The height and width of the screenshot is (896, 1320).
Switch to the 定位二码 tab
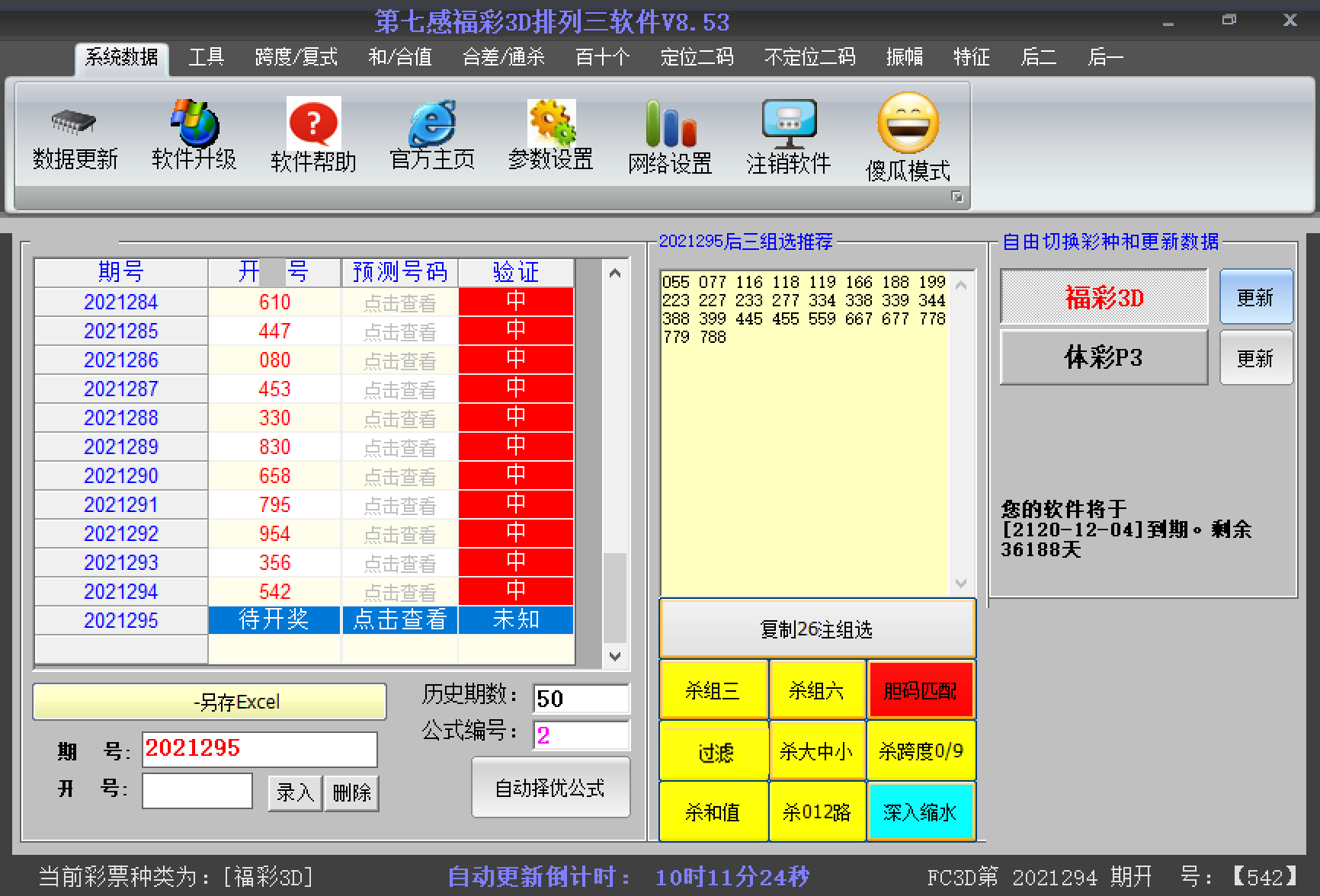[697, 57]
